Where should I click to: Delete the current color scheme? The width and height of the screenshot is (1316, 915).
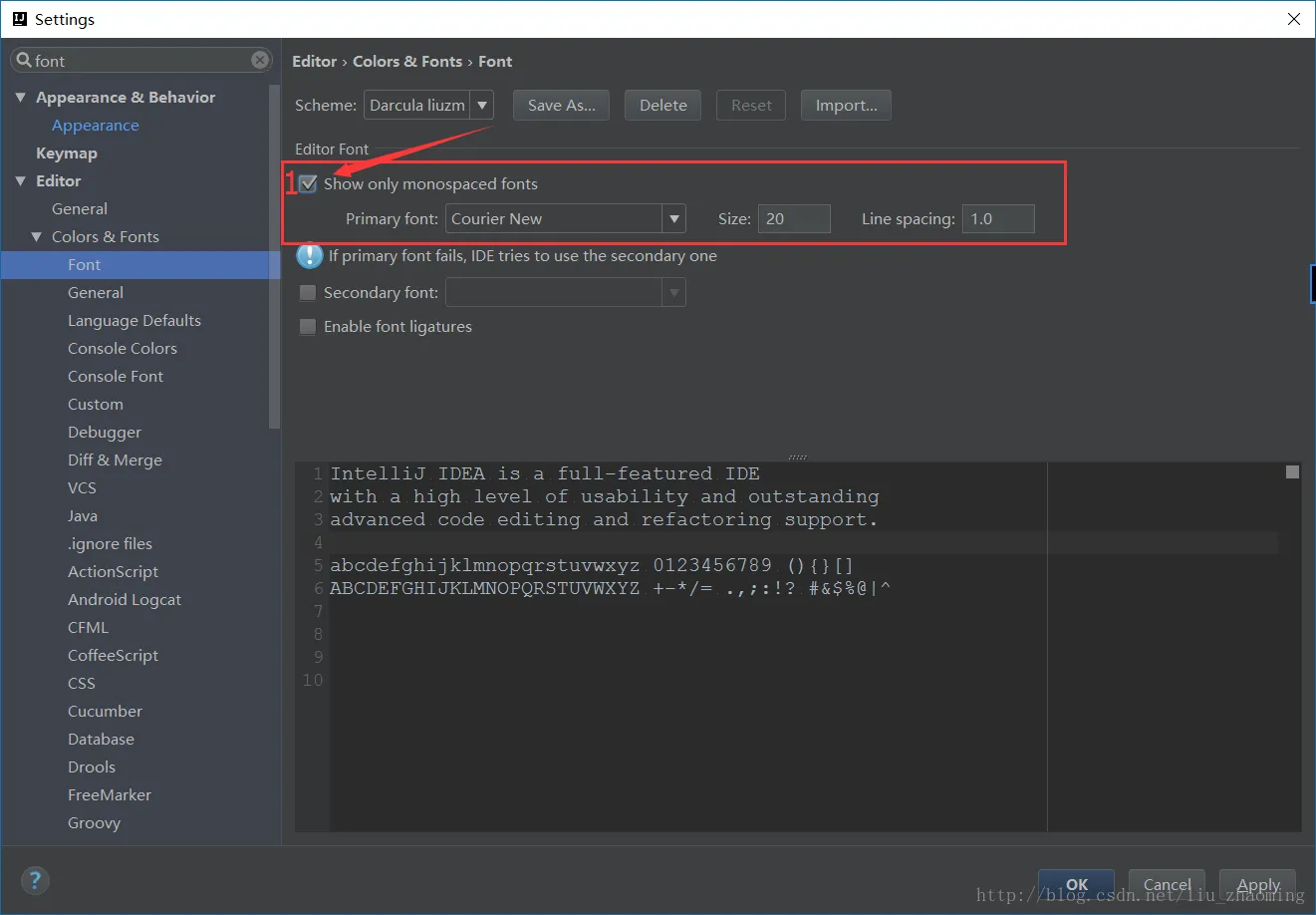663,105
